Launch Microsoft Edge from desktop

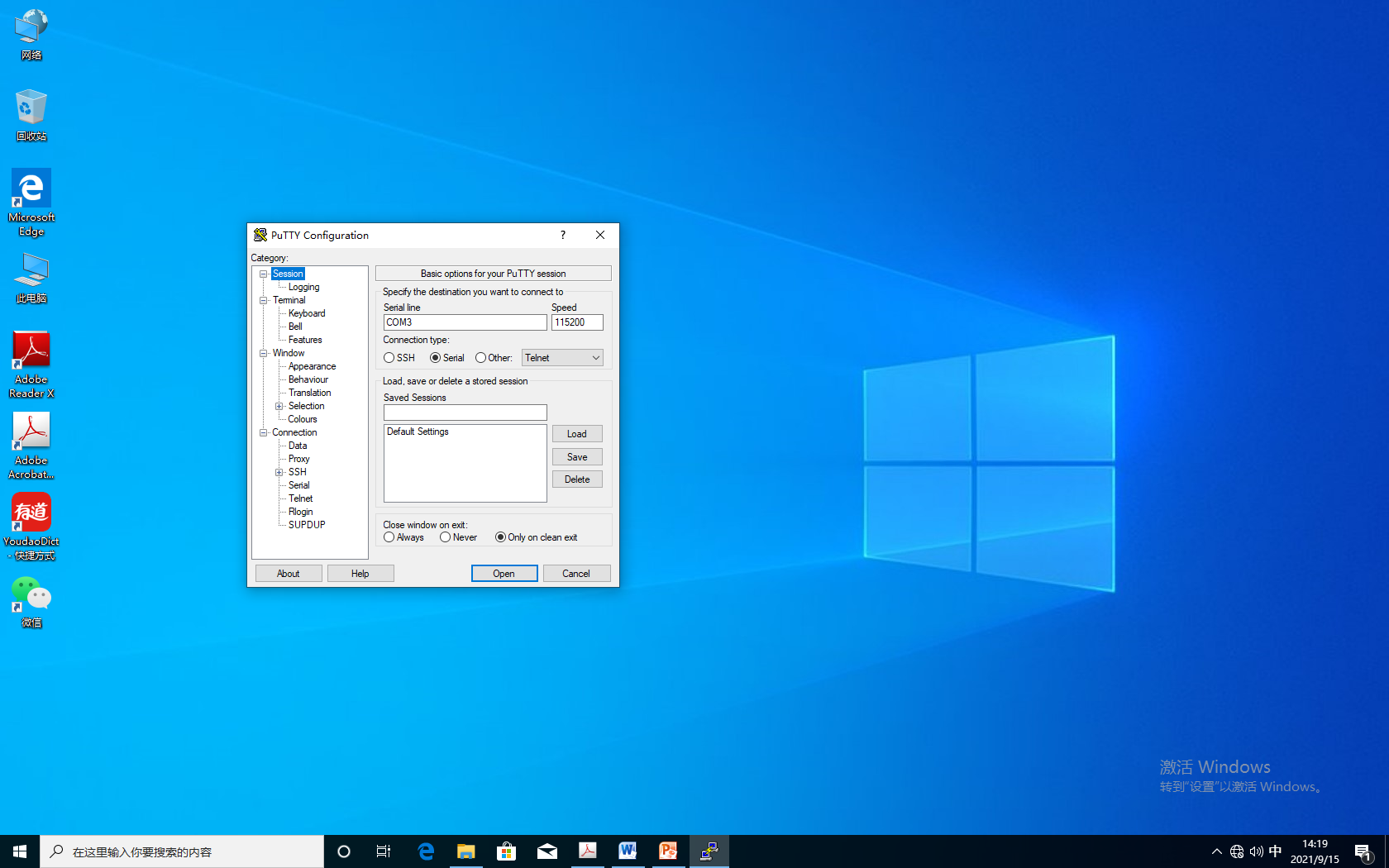point(31,203)
